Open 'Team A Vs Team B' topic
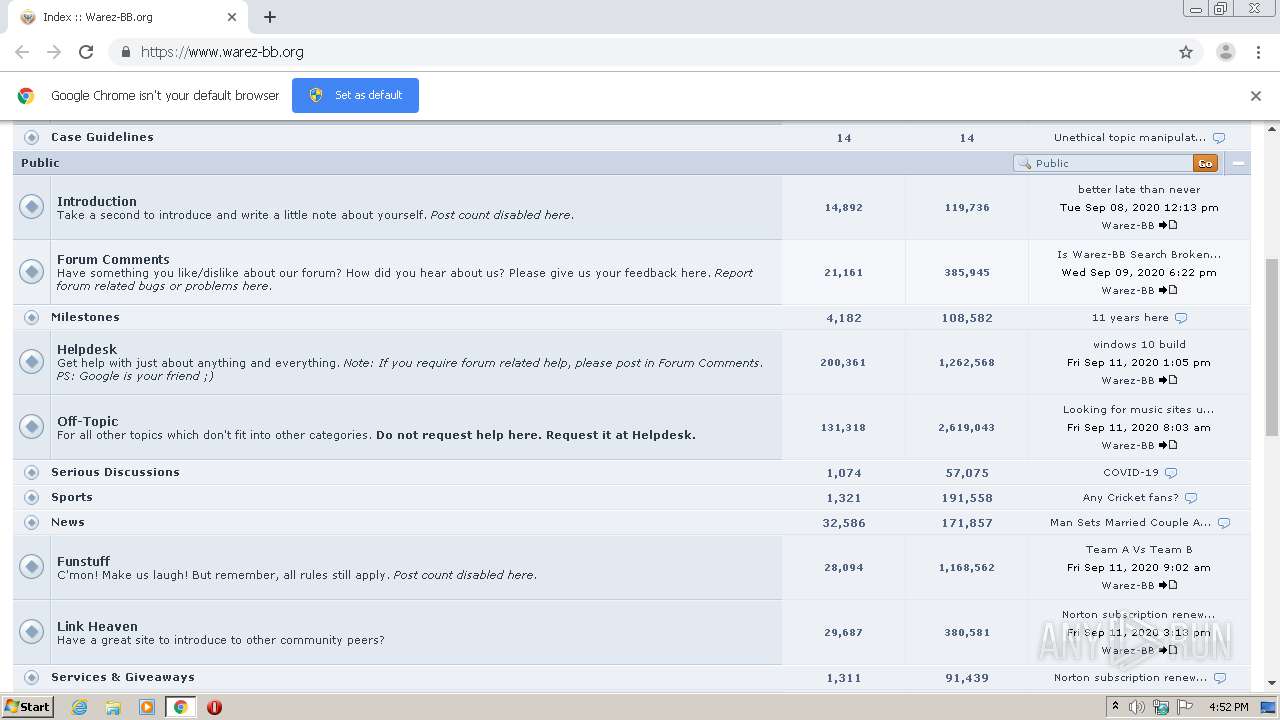The image size is (1280, 720). click(x=1139, y=549)
